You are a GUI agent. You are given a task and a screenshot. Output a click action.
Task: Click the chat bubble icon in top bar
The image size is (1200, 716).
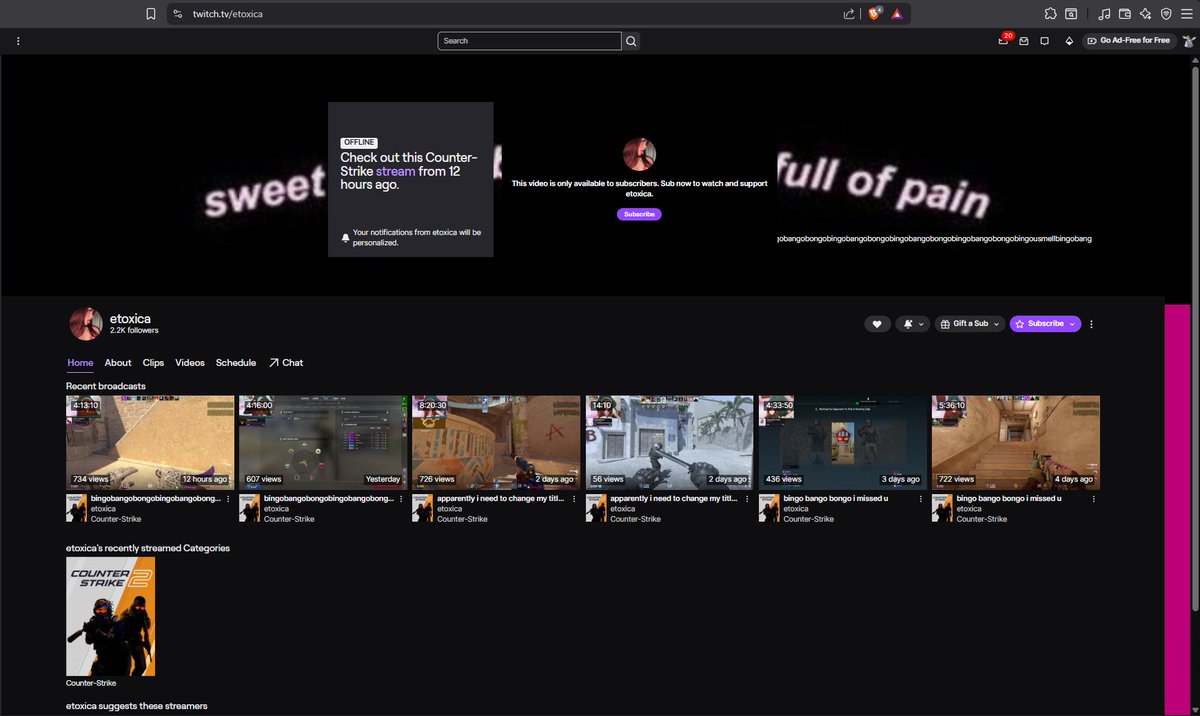1044,41
